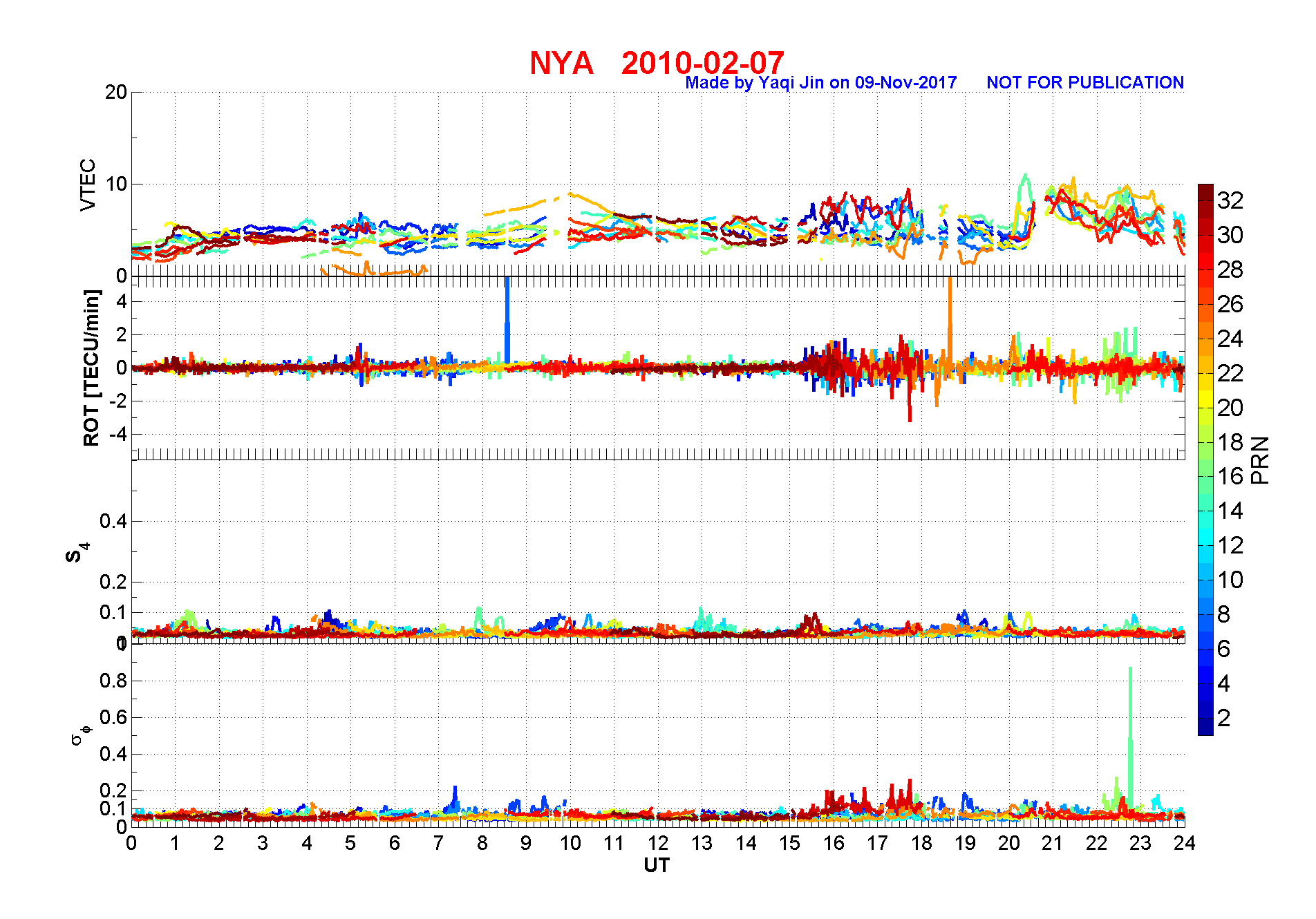Click the tall green sigma-phi spike near 22.8 UT
The height and width of the screenshot is (919, 1316).
(1130, 735)
